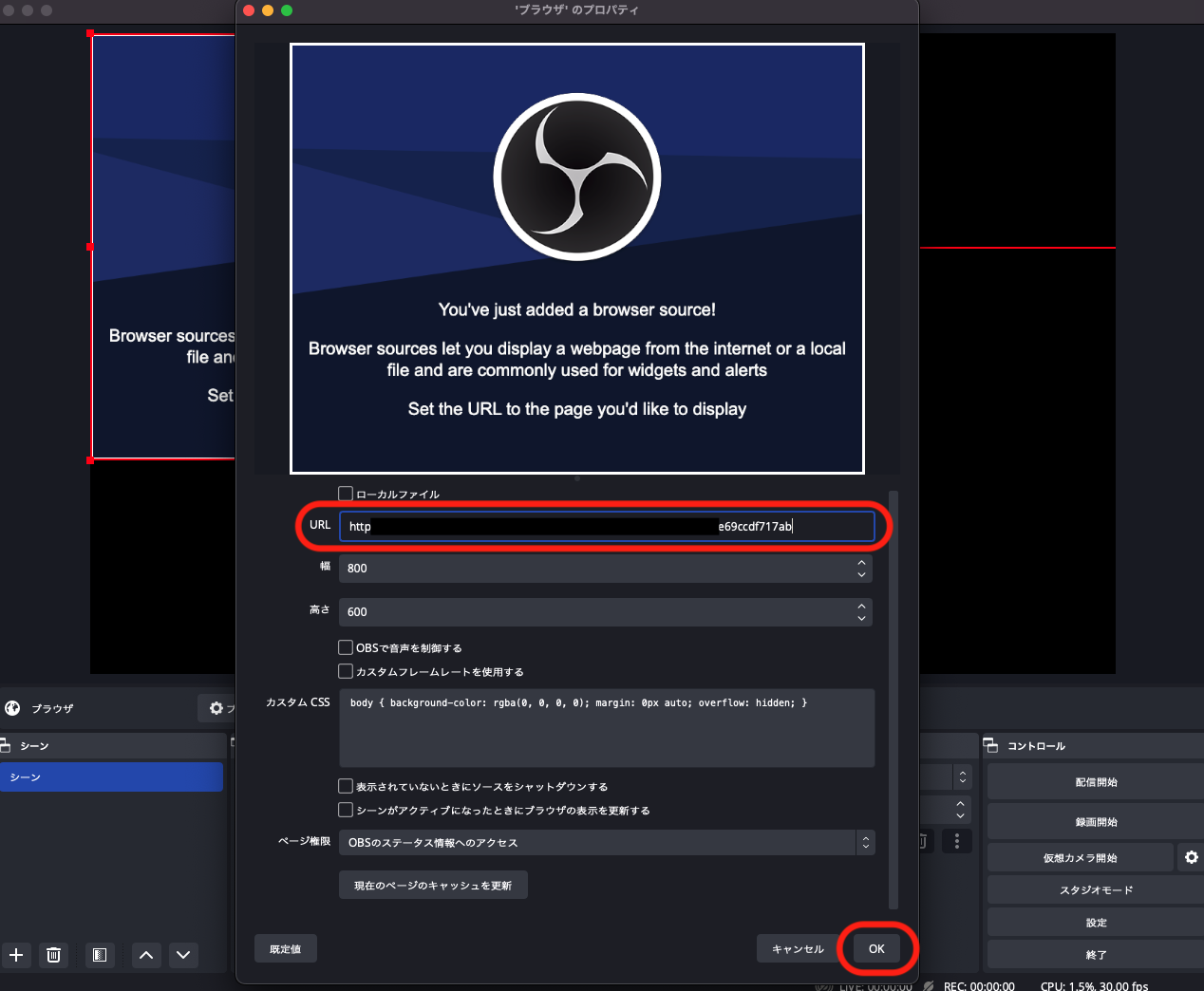Viewport: 1204px width, 991px height.
Task: Start streaming with 配信開始
Action: click(x=1096, y=782)
